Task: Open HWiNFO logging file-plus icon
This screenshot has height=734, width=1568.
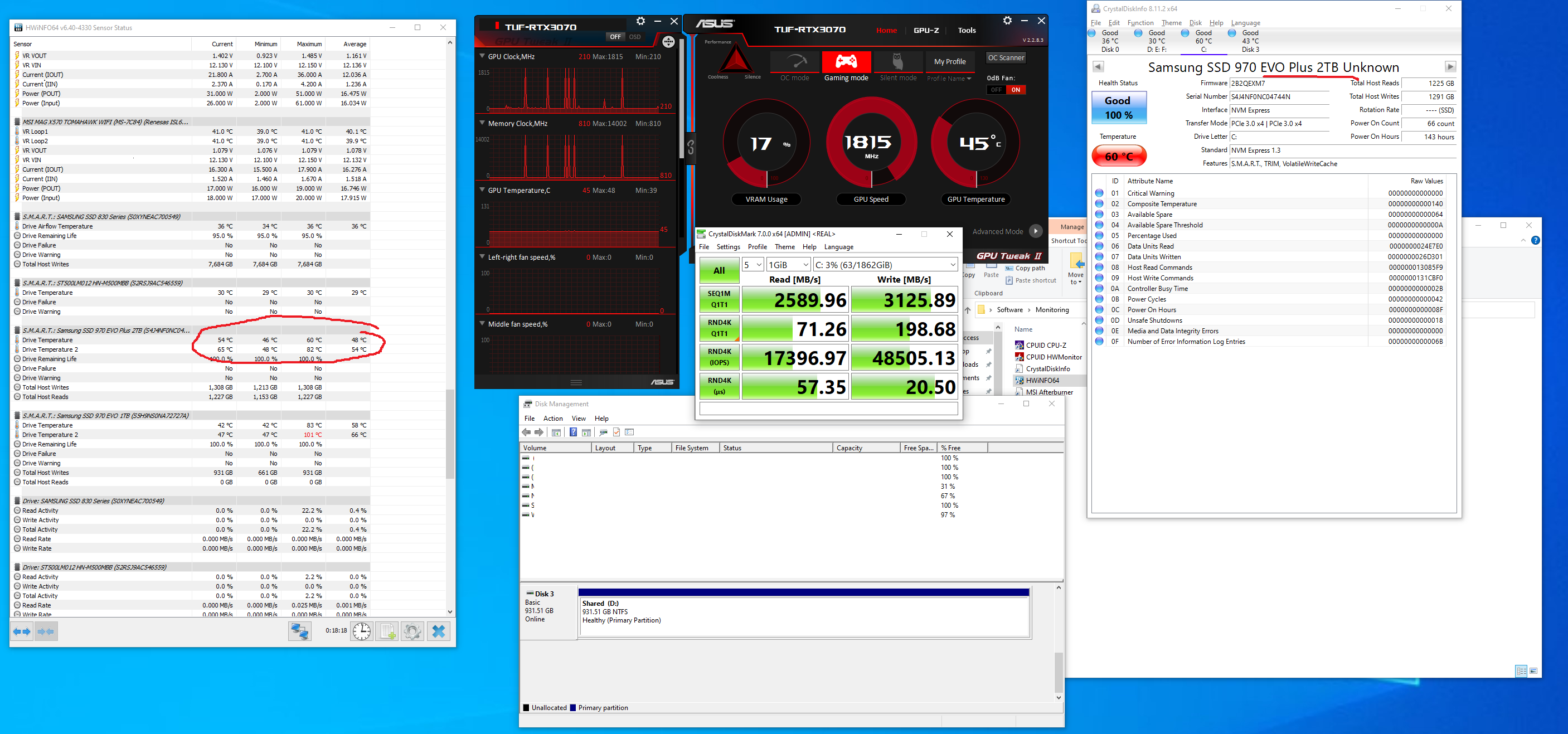Action: [387, 631]
